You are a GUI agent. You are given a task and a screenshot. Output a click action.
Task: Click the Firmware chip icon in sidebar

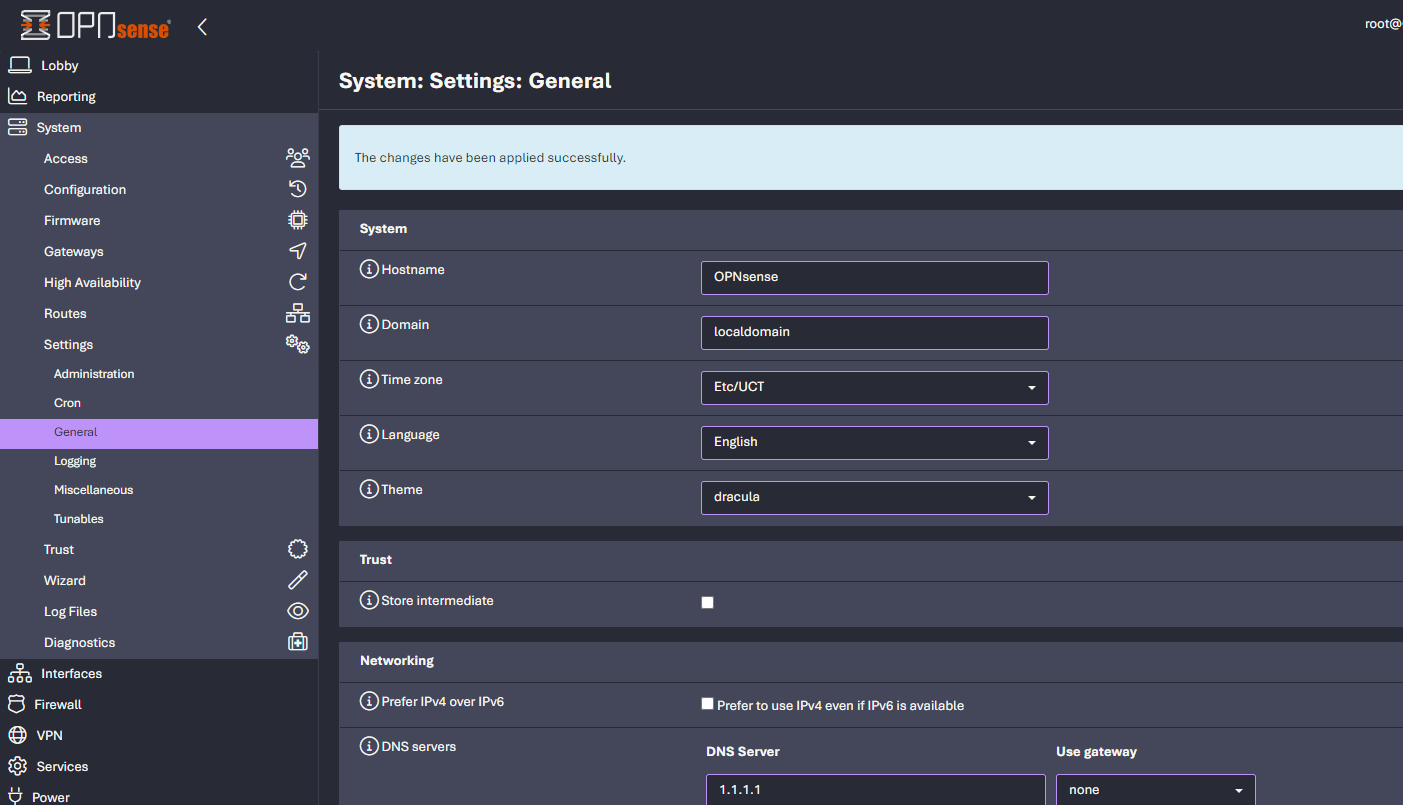click(x=297, y=220)
